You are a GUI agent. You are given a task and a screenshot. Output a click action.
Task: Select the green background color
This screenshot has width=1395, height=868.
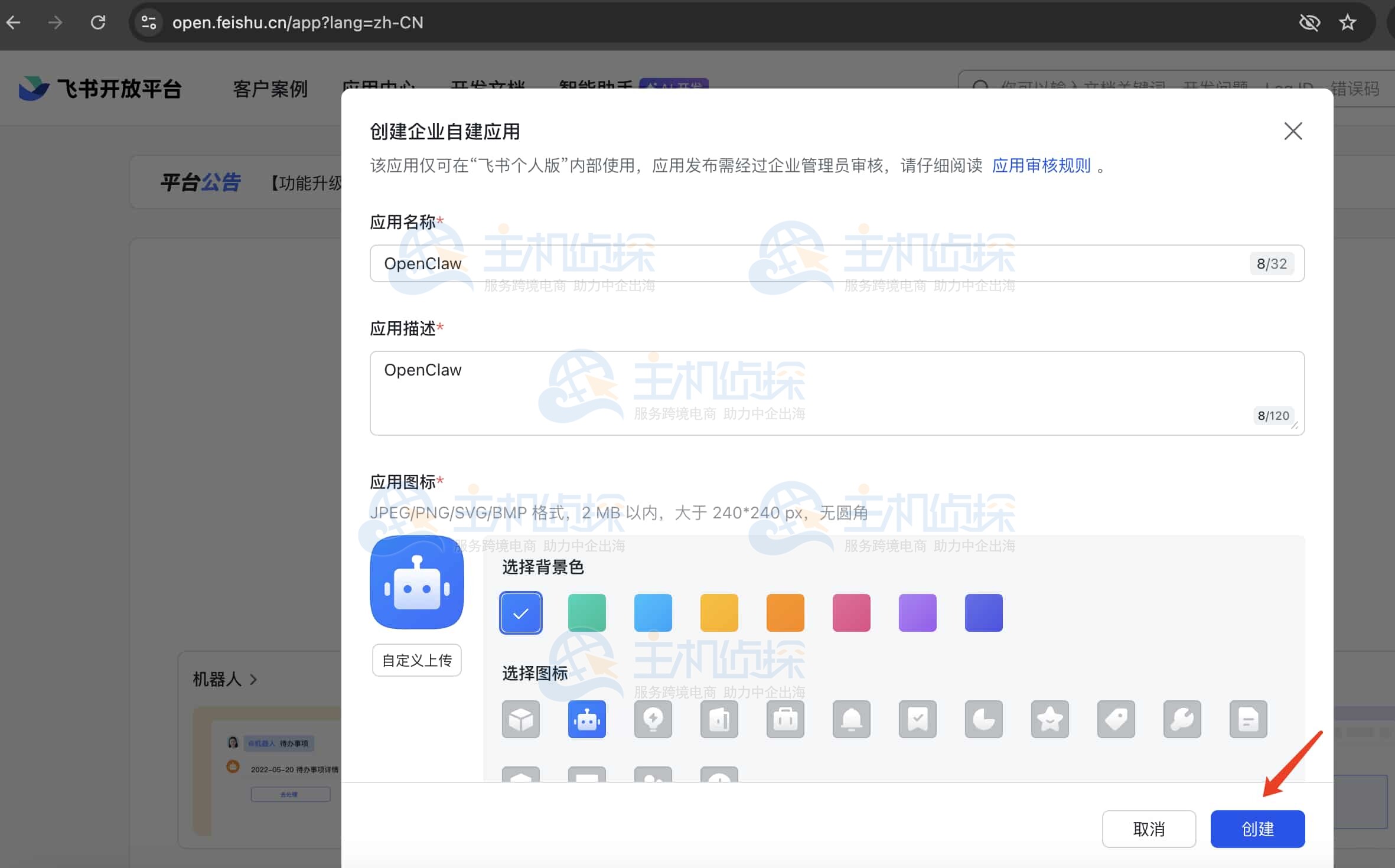(x=586, y=613)
